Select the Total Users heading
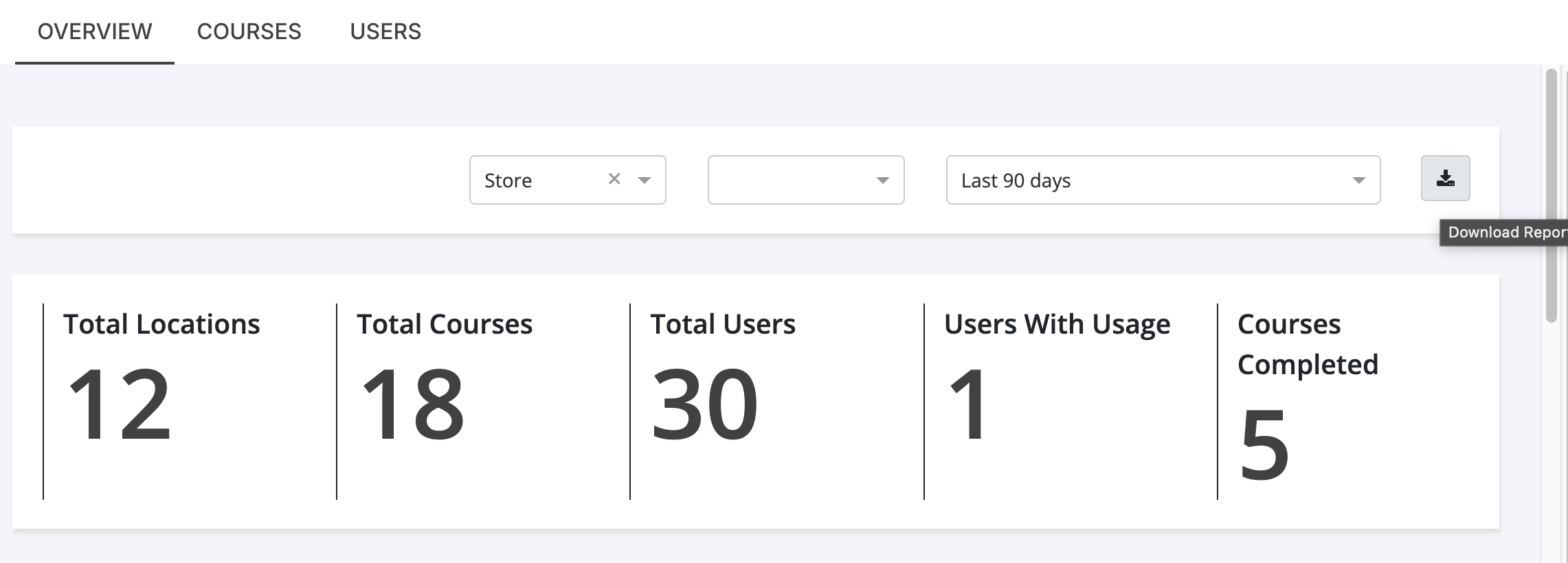 coord(723,324)
